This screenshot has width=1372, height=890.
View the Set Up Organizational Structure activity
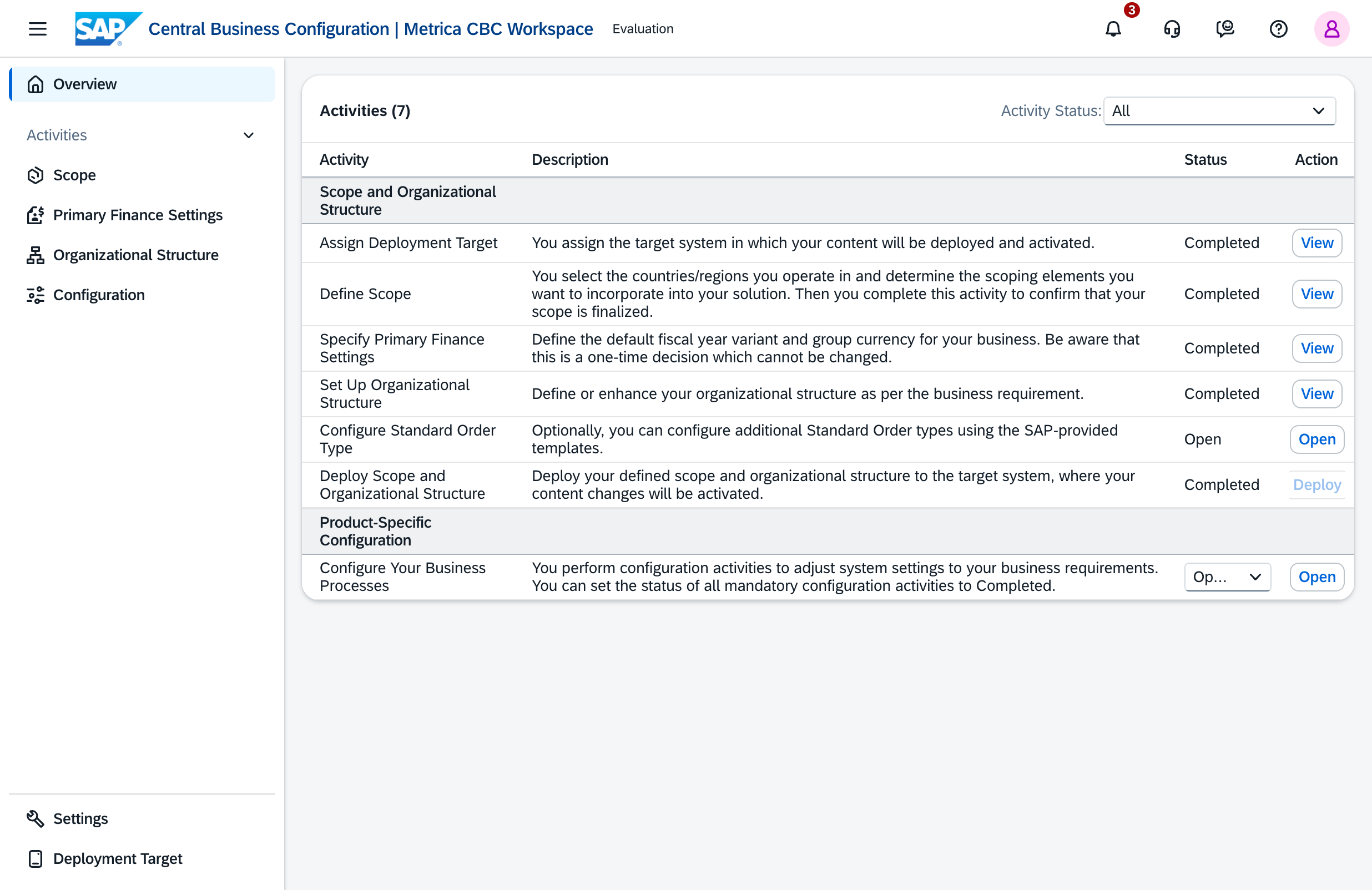pos(1316,394)
